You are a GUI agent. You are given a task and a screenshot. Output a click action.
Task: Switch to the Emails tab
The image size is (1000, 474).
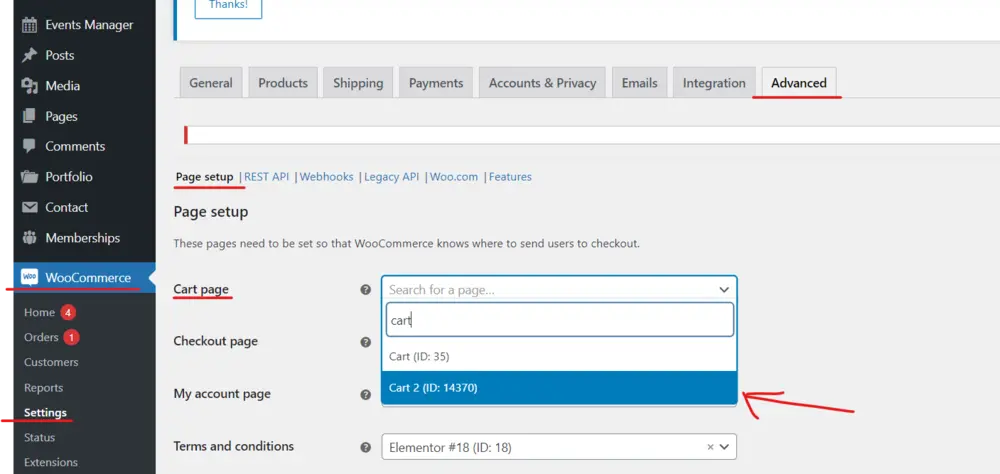(x=640, y=83)
